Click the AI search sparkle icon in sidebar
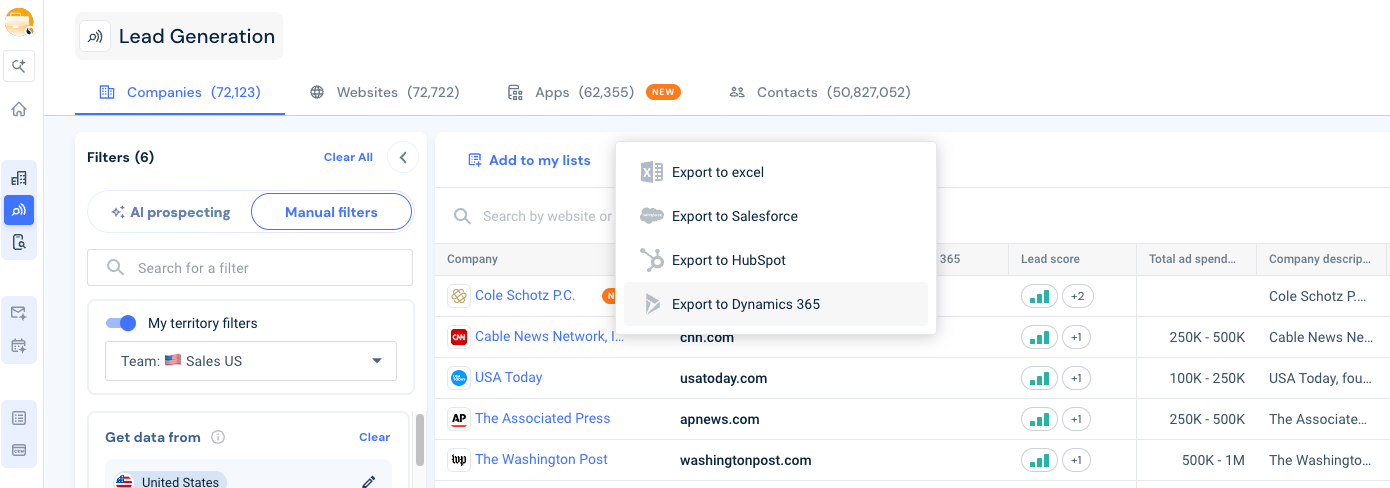1390x488 pixels. pyautogui.click(x=19, y=66)
